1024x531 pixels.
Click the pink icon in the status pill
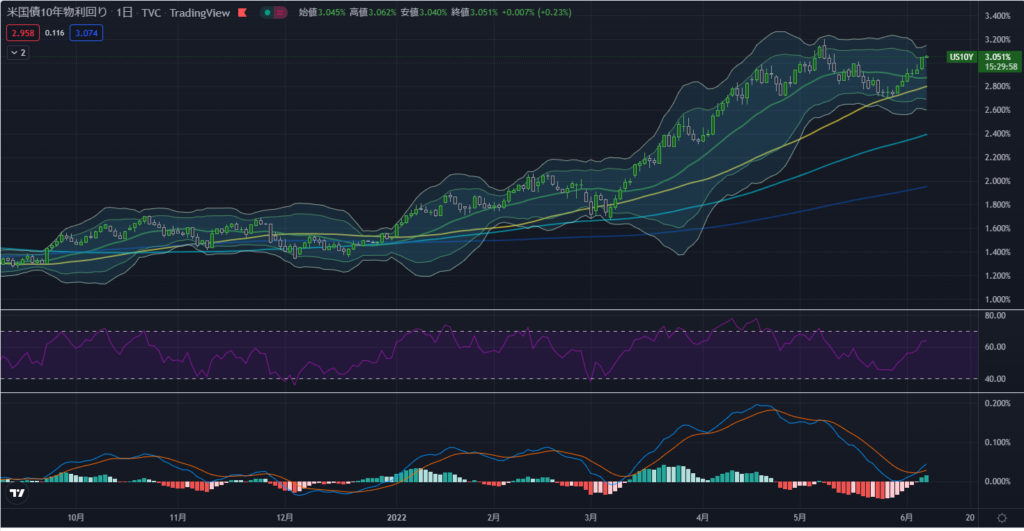(x=281, y=13)
